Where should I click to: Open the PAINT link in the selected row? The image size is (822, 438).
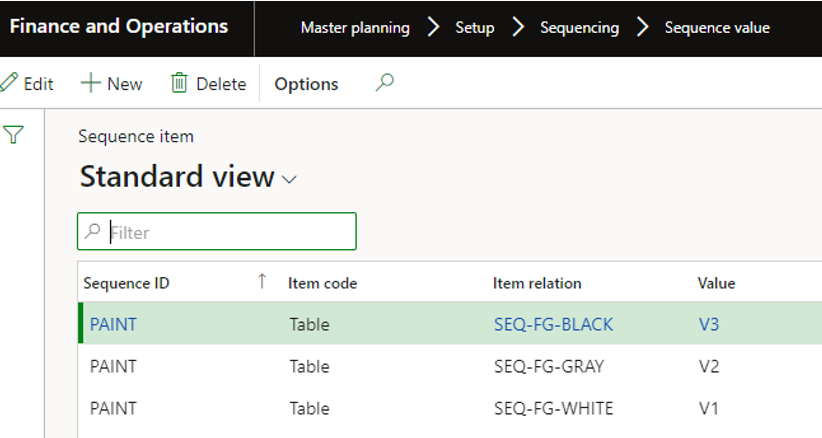point(113,324)
